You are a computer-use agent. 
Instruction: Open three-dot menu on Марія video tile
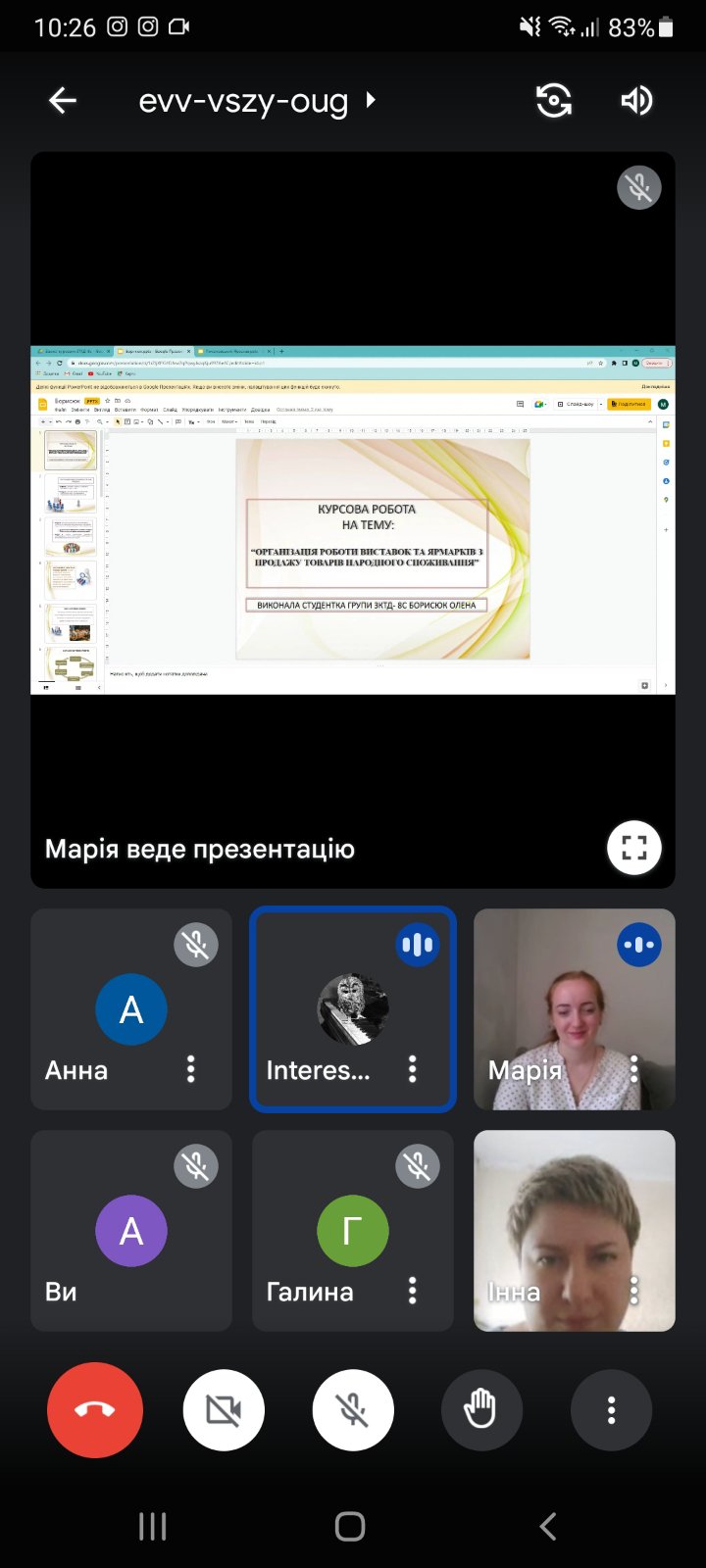coord(634,1069)
